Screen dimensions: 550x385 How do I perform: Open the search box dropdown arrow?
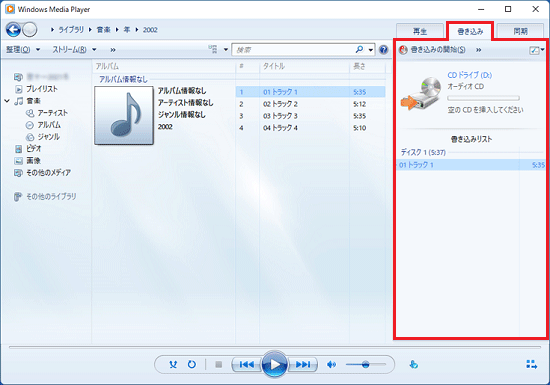370,50
